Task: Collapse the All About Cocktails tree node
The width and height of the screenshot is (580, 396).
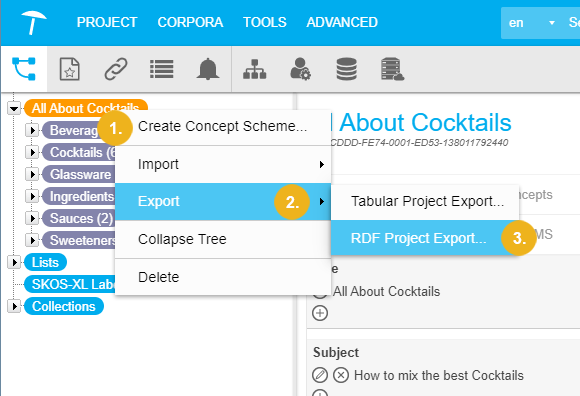Action: (x=14, y=109)
